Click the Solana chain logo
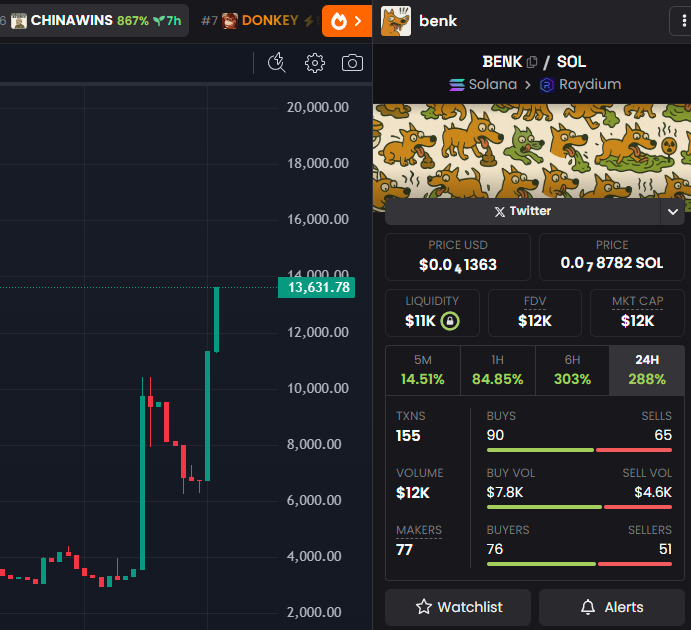Image resolution: width=691 pixels, height=630 pixels. coord(457,84)
